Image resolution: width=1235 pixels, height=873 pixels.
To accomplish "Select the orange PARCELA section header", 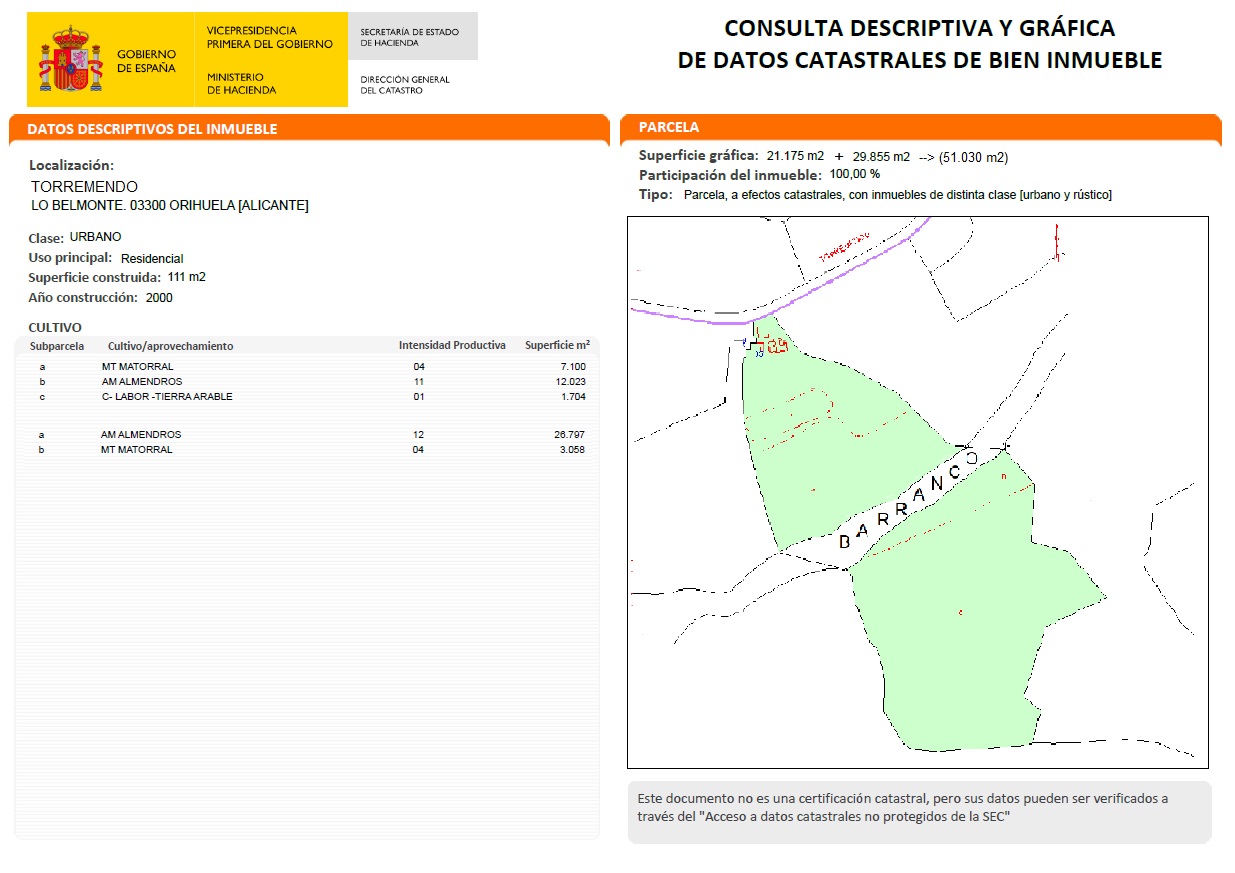I will [x=670, y=128].
